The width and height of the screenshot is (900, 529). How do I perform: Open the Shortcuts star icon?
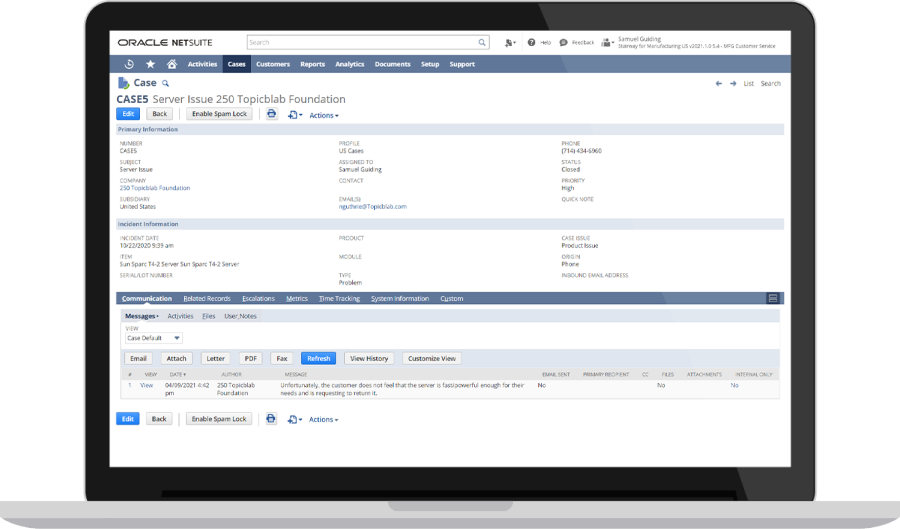click(150, 64)
